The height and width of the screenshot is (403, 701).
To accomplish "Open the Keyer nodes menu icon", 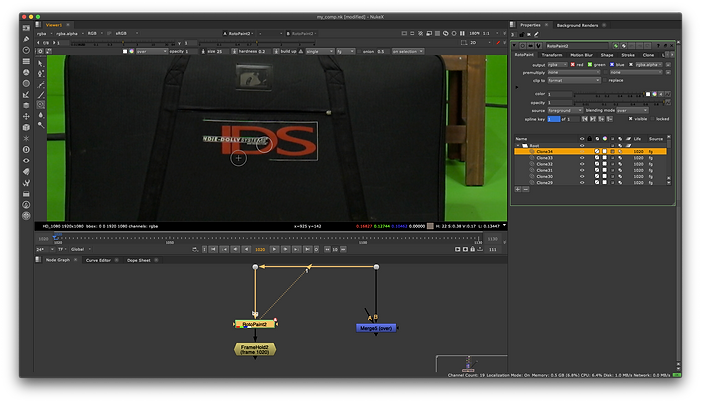I will [26, 94].
